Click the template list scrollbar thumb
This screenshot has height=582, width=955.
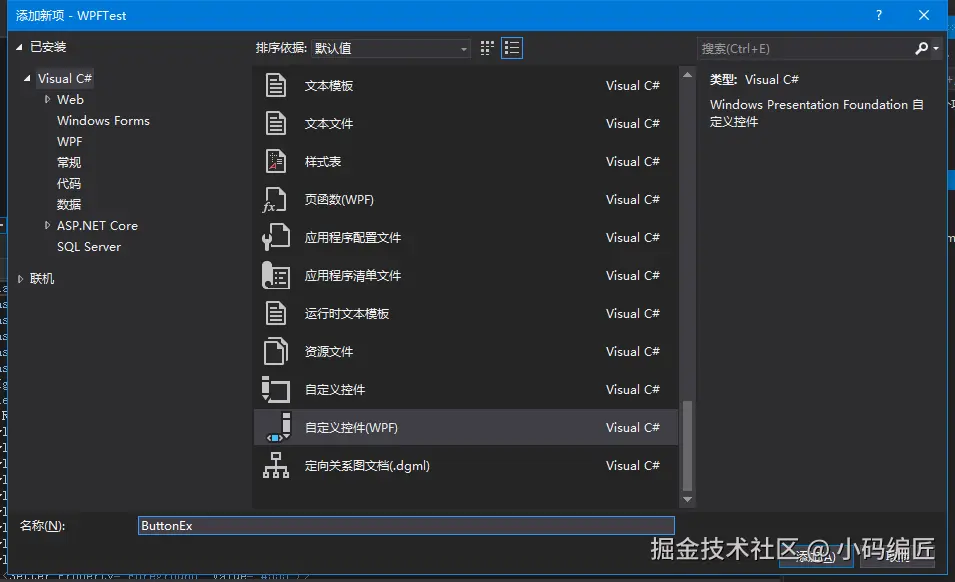(x=688, y=445)
